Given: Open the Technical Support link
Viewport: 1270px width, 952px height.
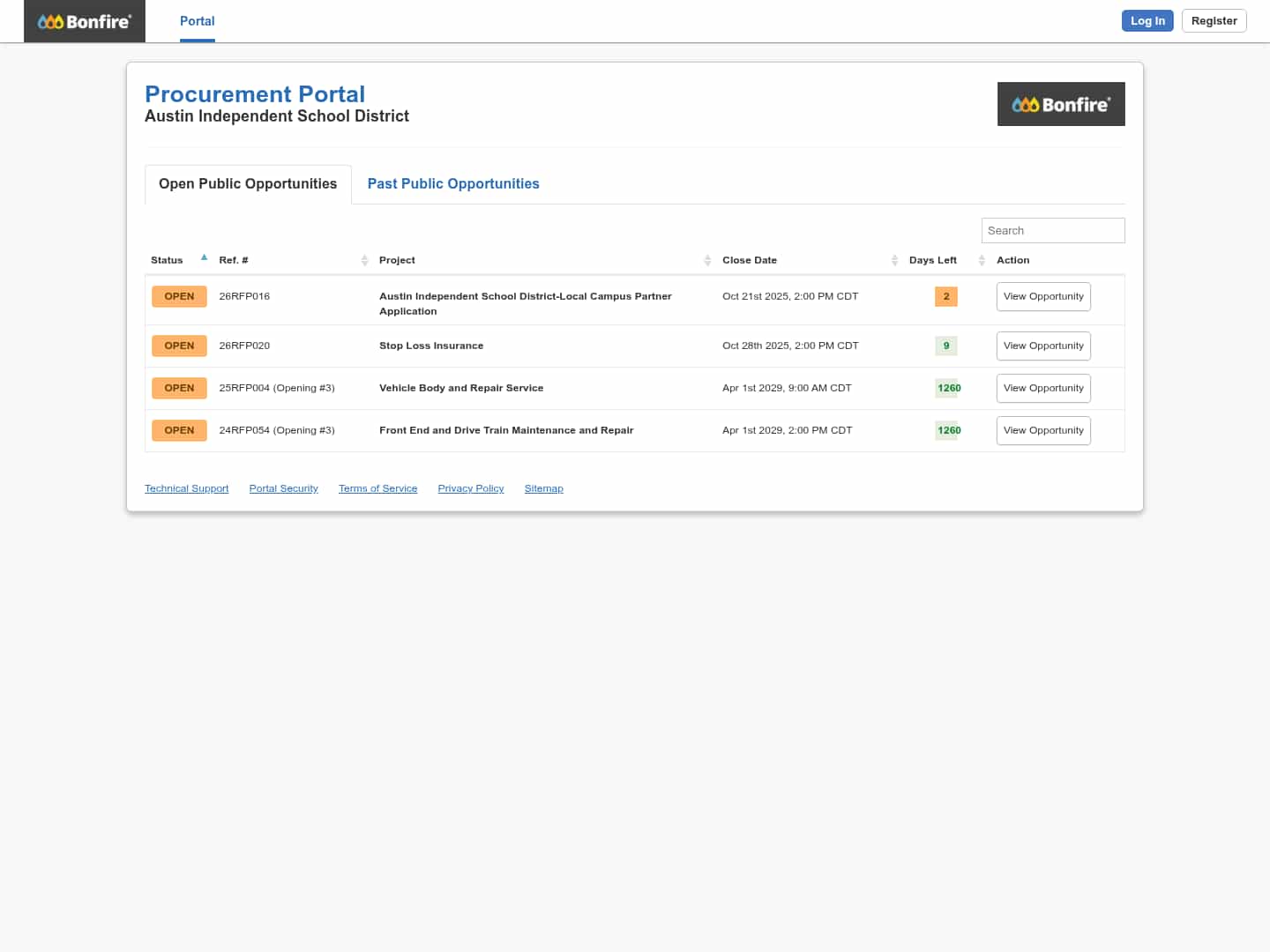Looking at the screenshot, I should (x=186, y=488).
